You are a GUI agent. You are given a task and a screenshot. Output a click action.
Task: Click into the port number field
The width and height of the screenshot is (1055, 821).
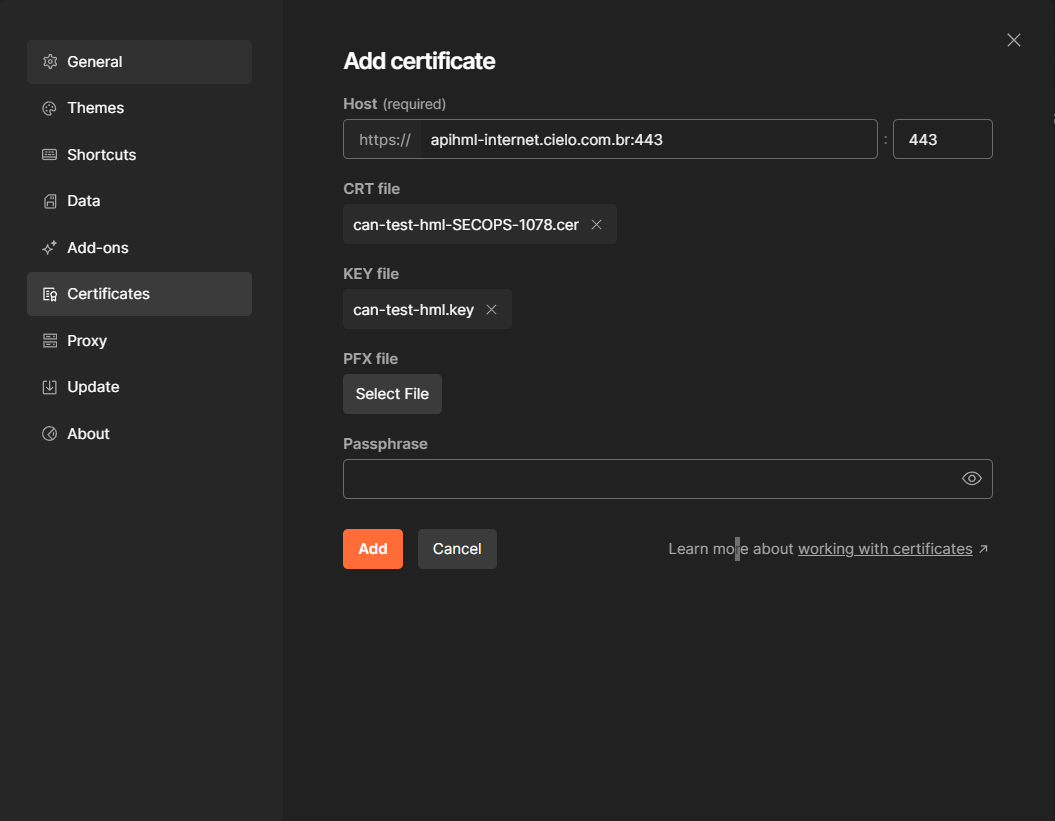941,140
